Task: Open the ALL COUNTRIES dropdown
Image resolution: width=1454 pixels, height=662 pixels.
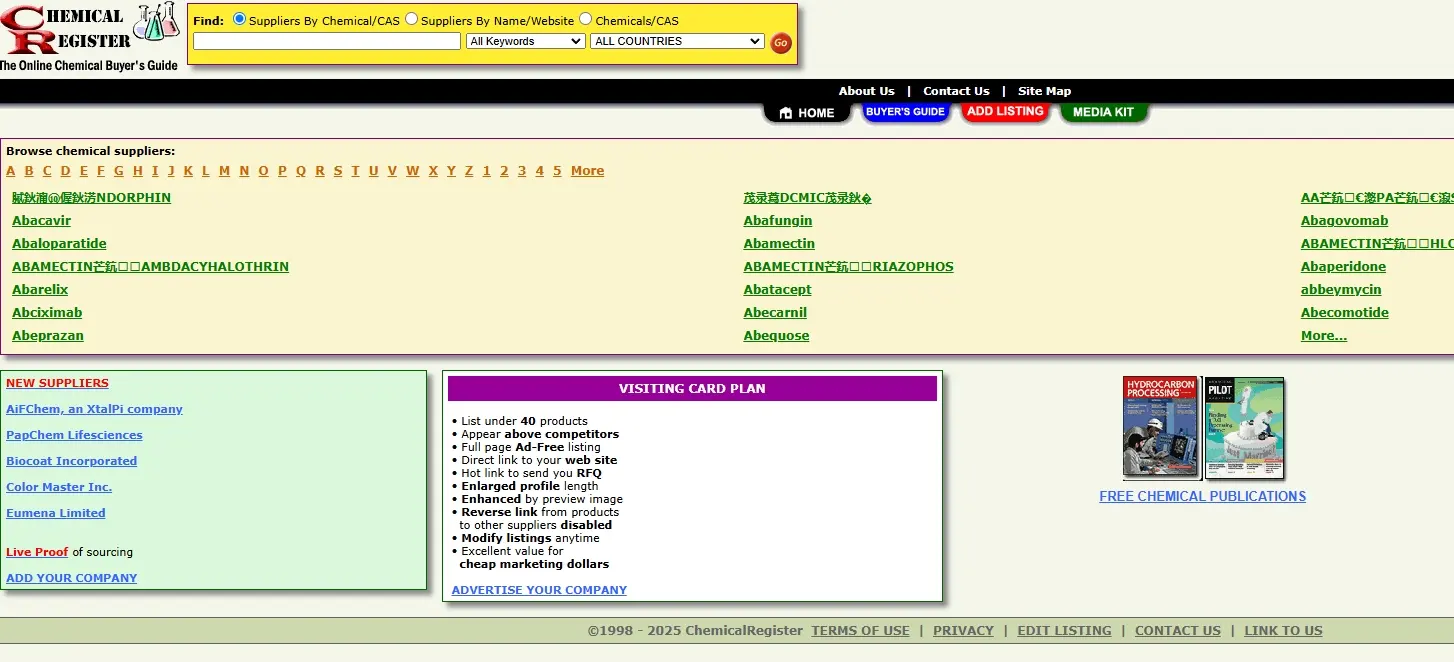Action: (x=677, y=41)
